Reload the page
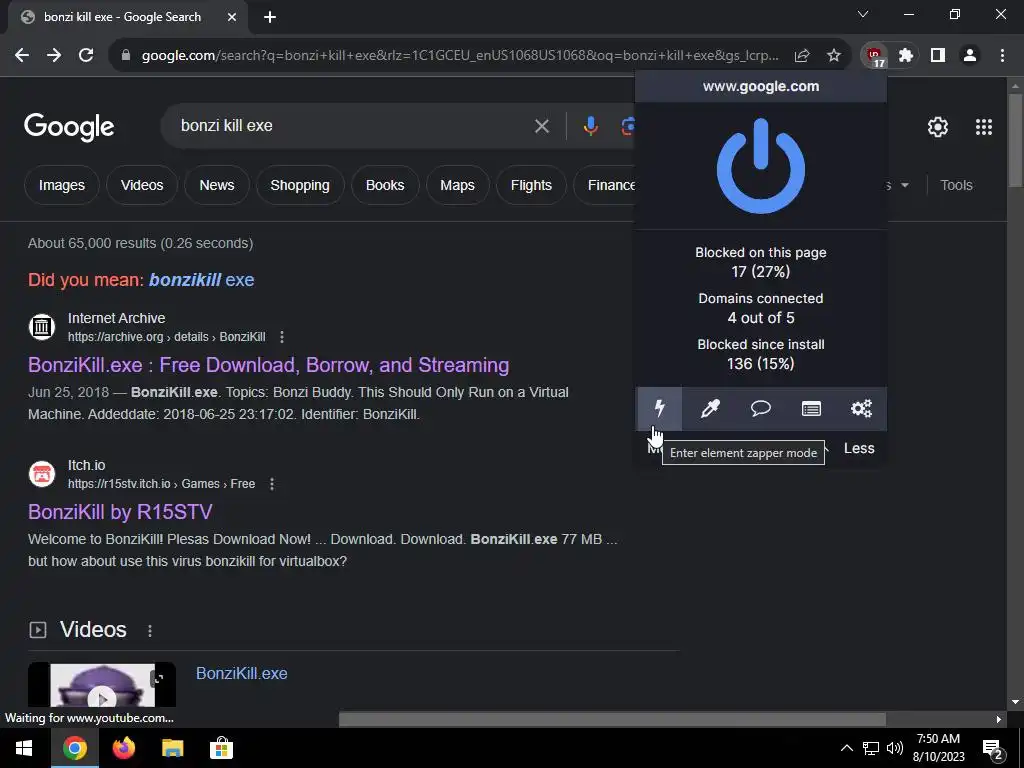Image resolution: width=1024 pixels, height=768 pixels. [x=86, y=56]
